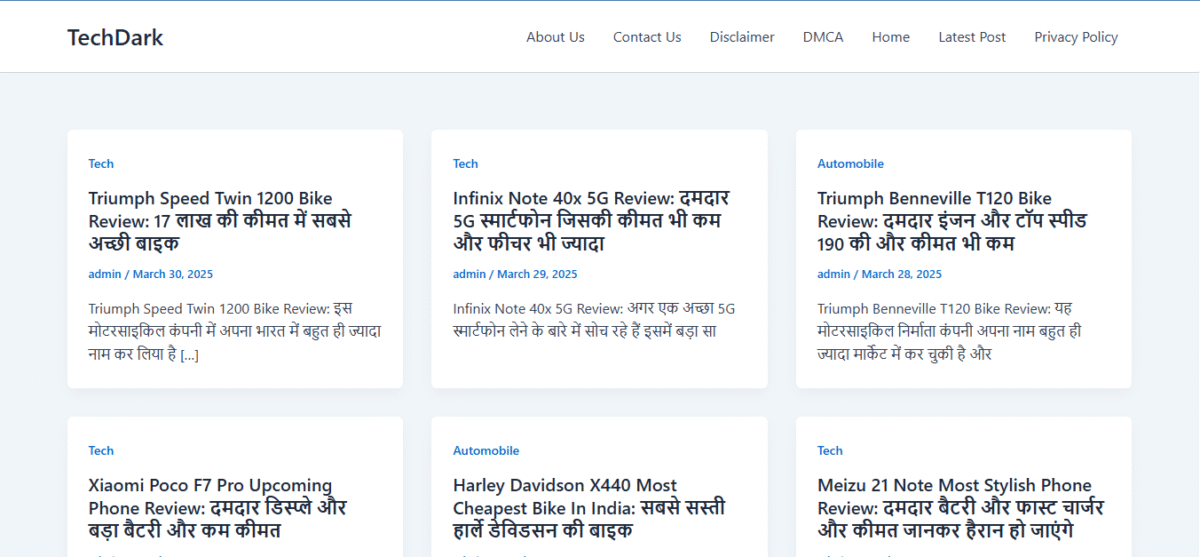Image resolution: width=1200 pixels, height=557 pixels.
Task: Open Infinix Note 40x 5G Review article
Action: tap(591, 220)
